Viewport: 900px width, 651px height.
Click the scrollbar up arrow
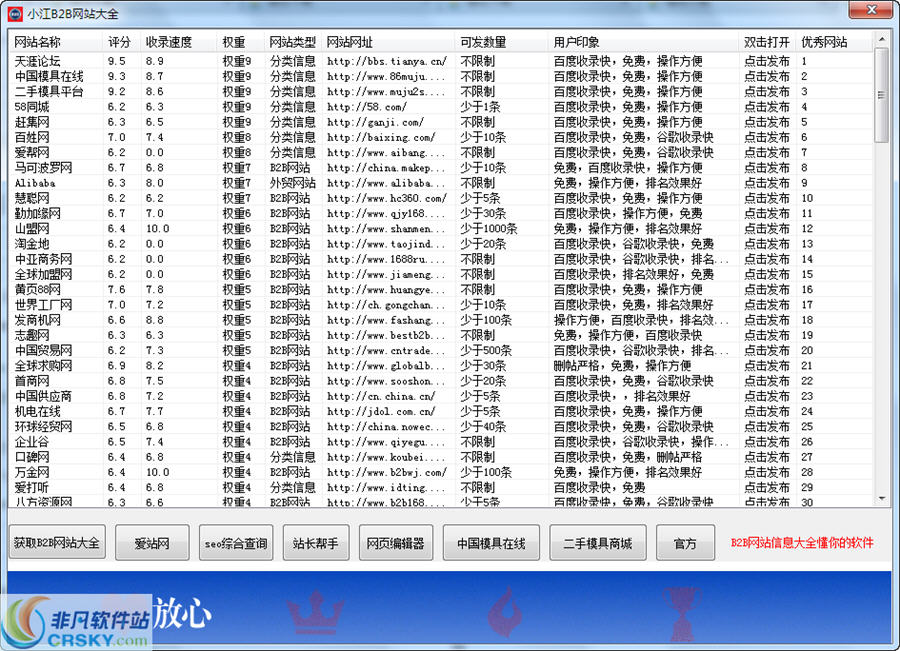point(882,40)
